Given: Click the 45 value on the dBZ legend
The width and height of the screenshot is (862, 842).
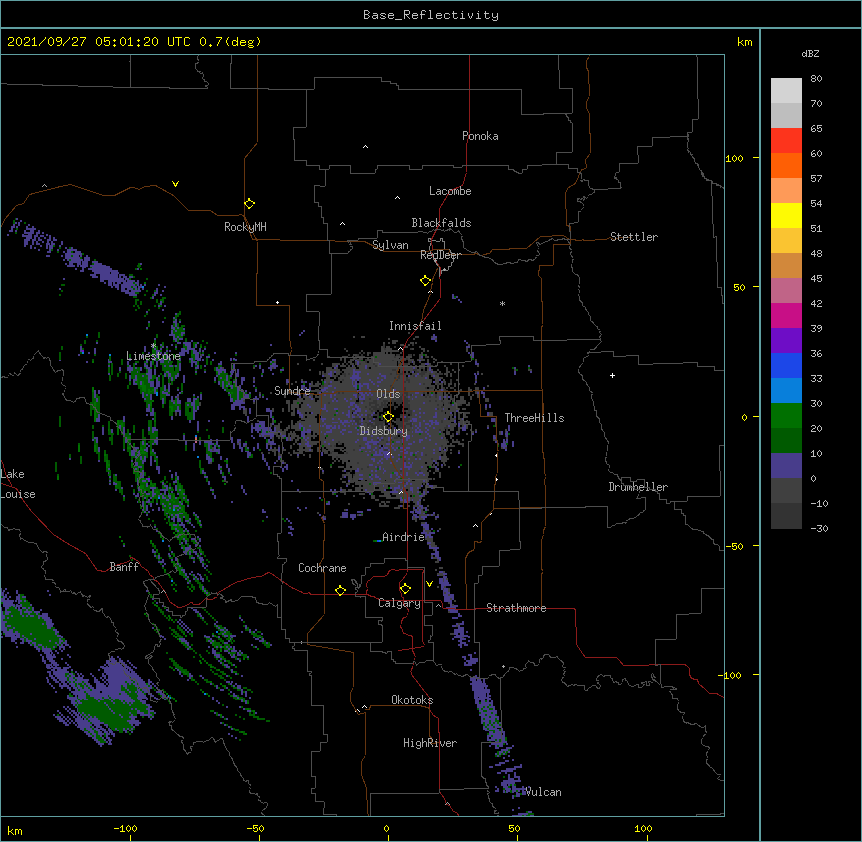Looking at the screenshot, I should (816, 279).
